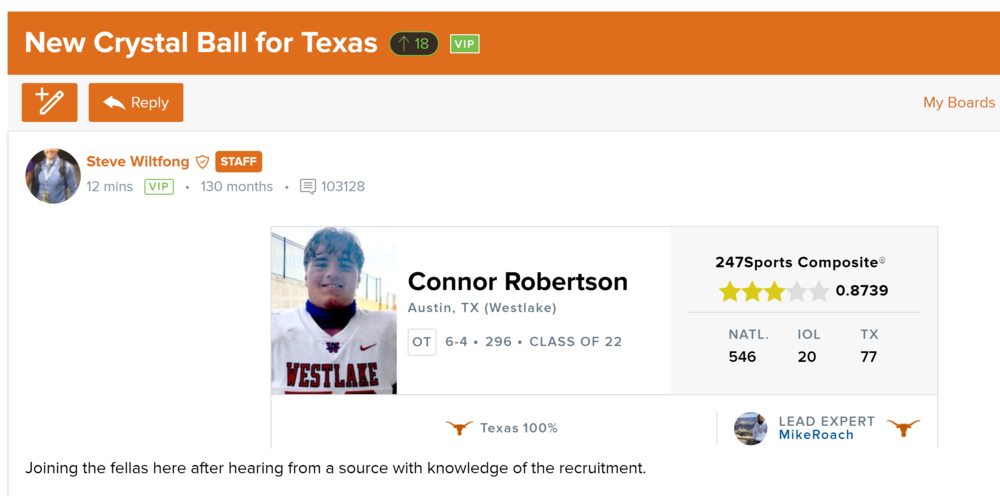The height and width of the screenshot is (496, 1000).
Task: Click the Longhorns logo next to Lead Expert
Action: pos(903,428)
